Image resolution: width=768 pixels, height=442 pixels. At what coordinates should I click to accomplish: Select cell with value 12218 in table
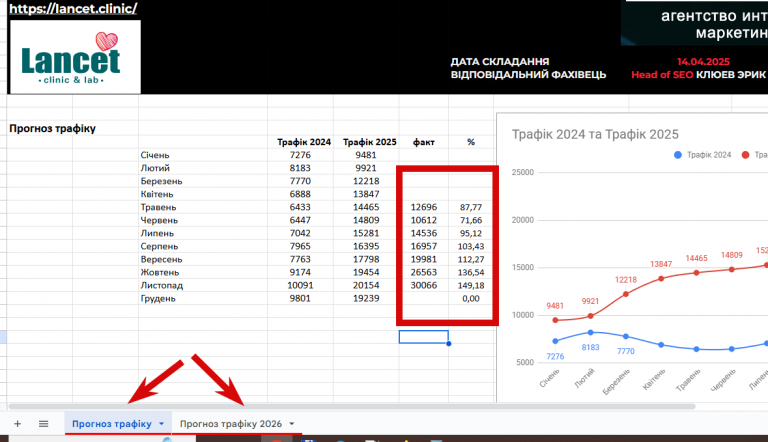[x=366, y=181]
